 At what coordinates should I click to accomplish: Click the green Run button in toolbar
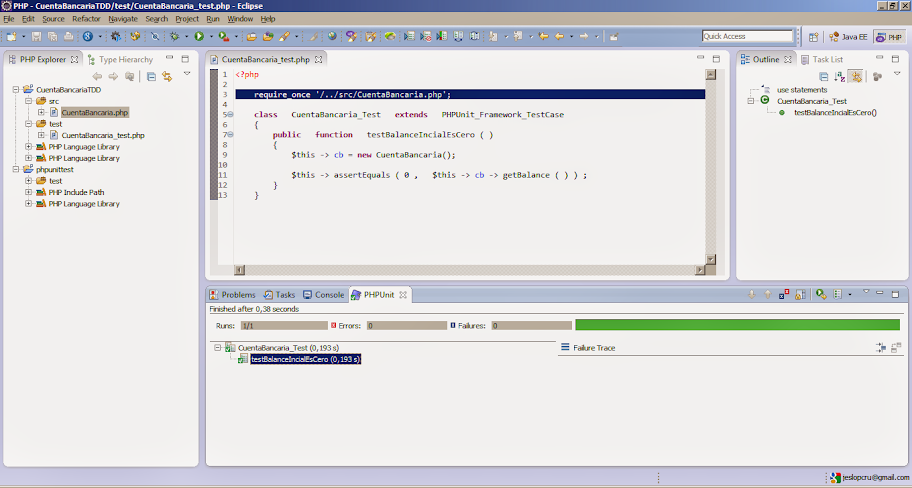coord(199,37)
